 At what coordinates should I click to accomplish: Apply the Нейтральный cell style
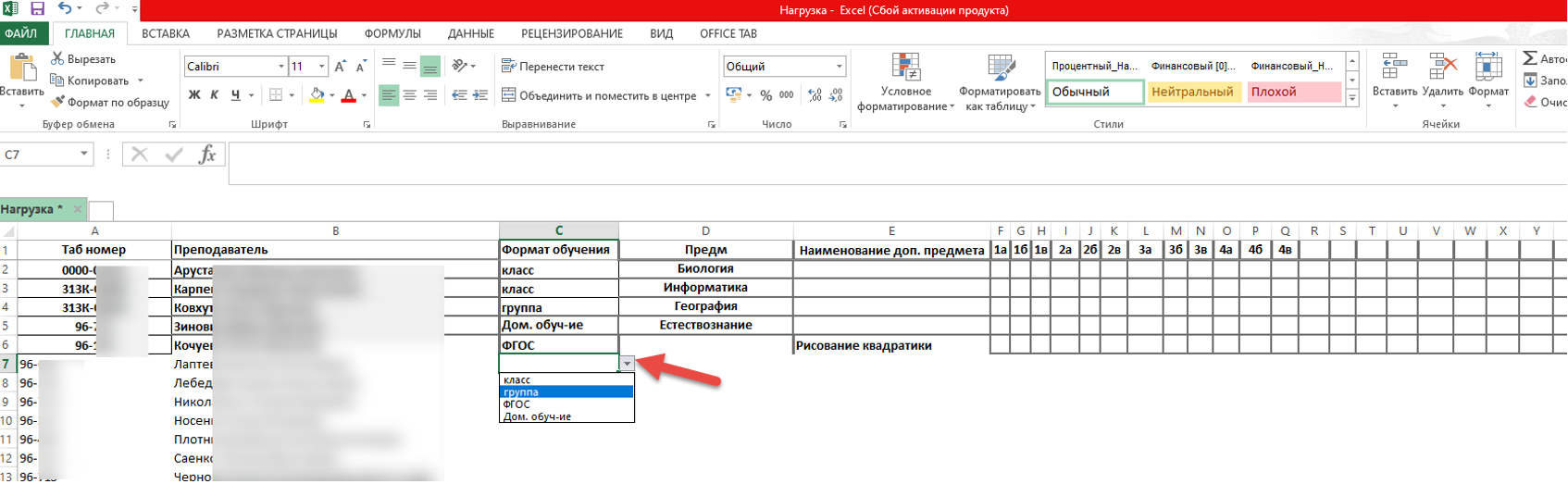click(x=1192, y=92)
